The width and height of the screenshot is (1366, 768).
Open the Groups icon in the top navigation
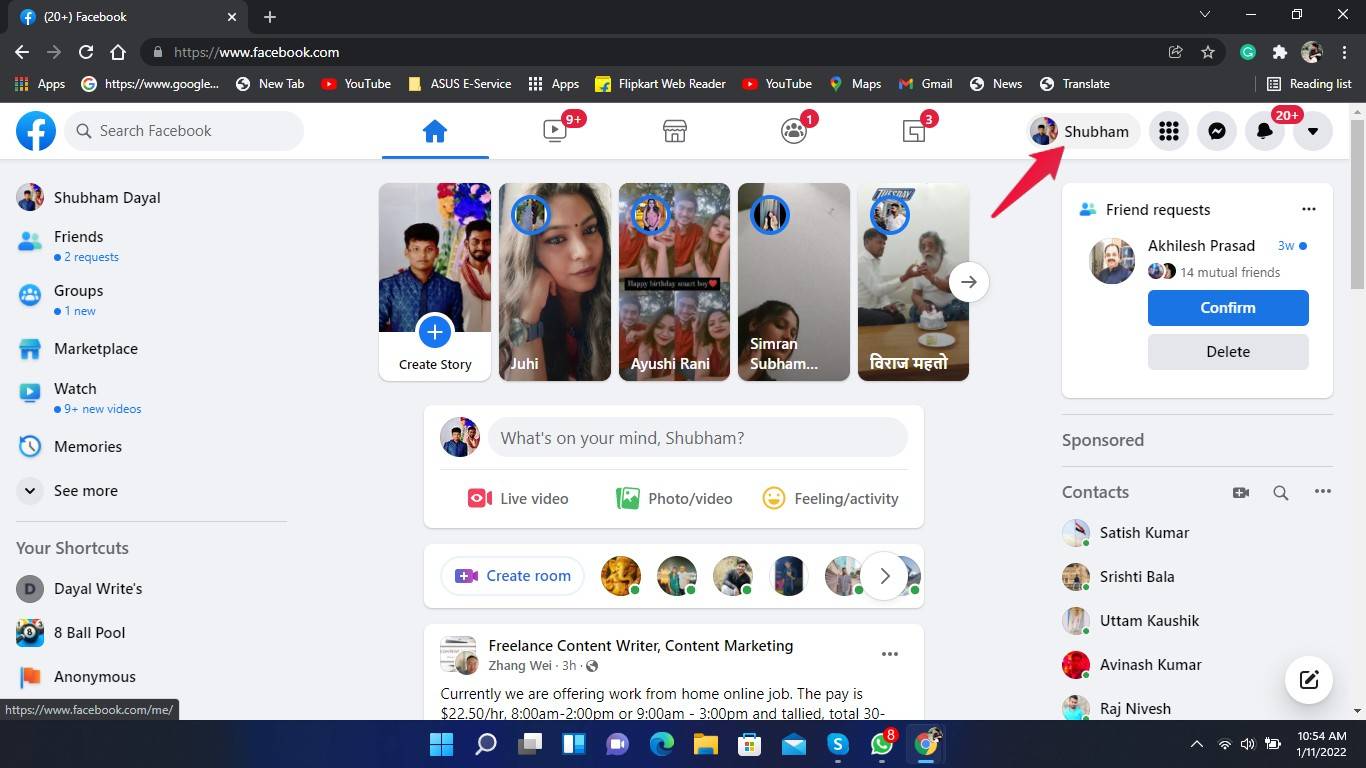click(794, 131)
